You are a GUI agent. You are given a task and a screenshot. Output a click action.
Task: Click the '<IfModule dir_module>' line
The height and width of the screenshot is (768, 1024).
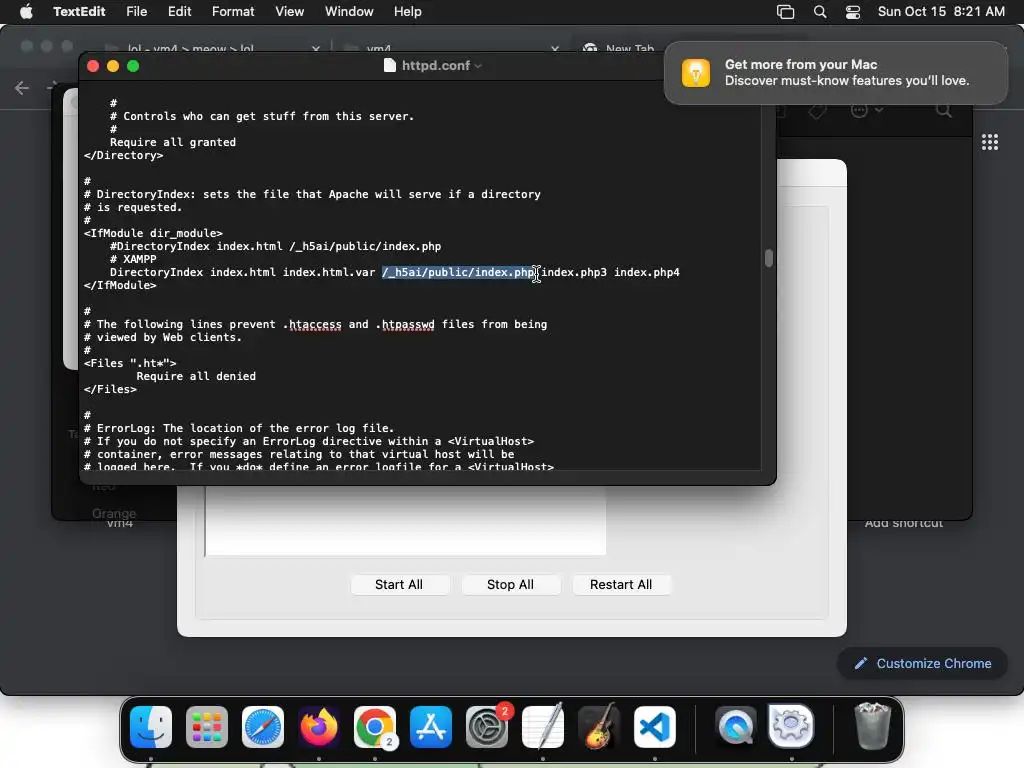click(x=153, y=233)
